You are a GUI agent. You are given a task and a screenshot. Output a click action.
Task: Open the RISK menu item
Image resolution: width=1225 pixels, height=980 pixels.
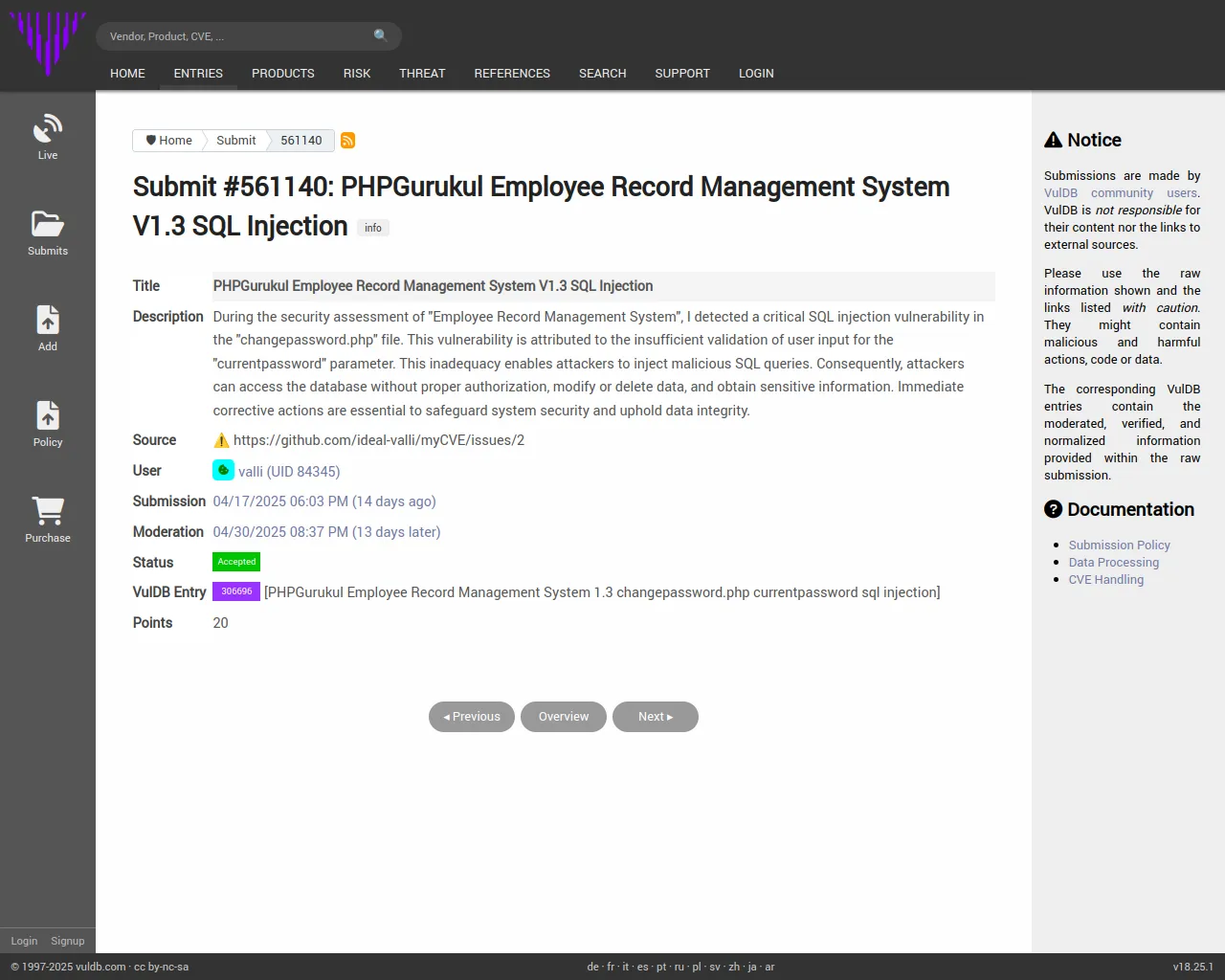357,74
